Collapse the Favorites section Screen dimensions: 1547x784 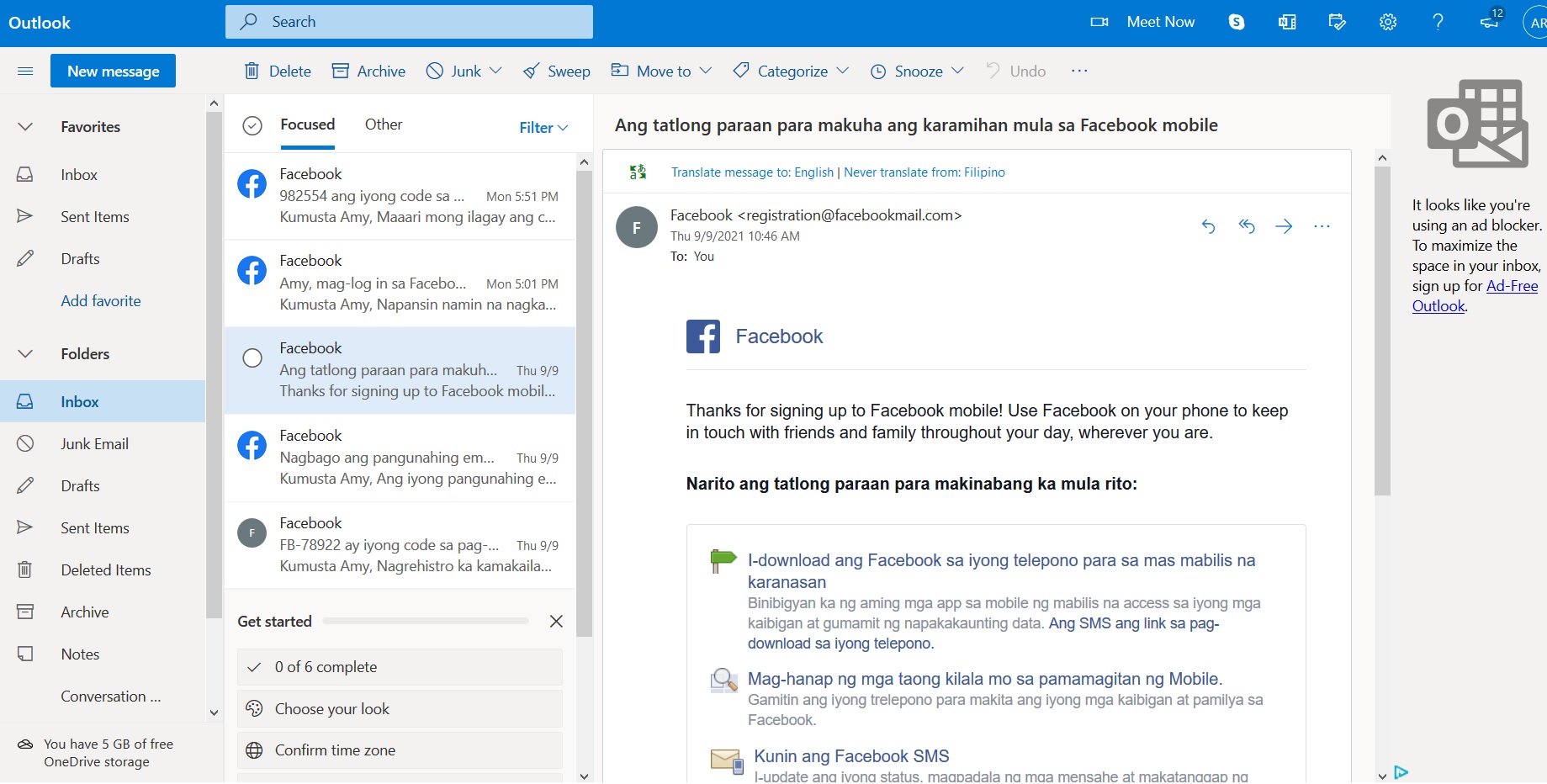click(x=25, y=127)
